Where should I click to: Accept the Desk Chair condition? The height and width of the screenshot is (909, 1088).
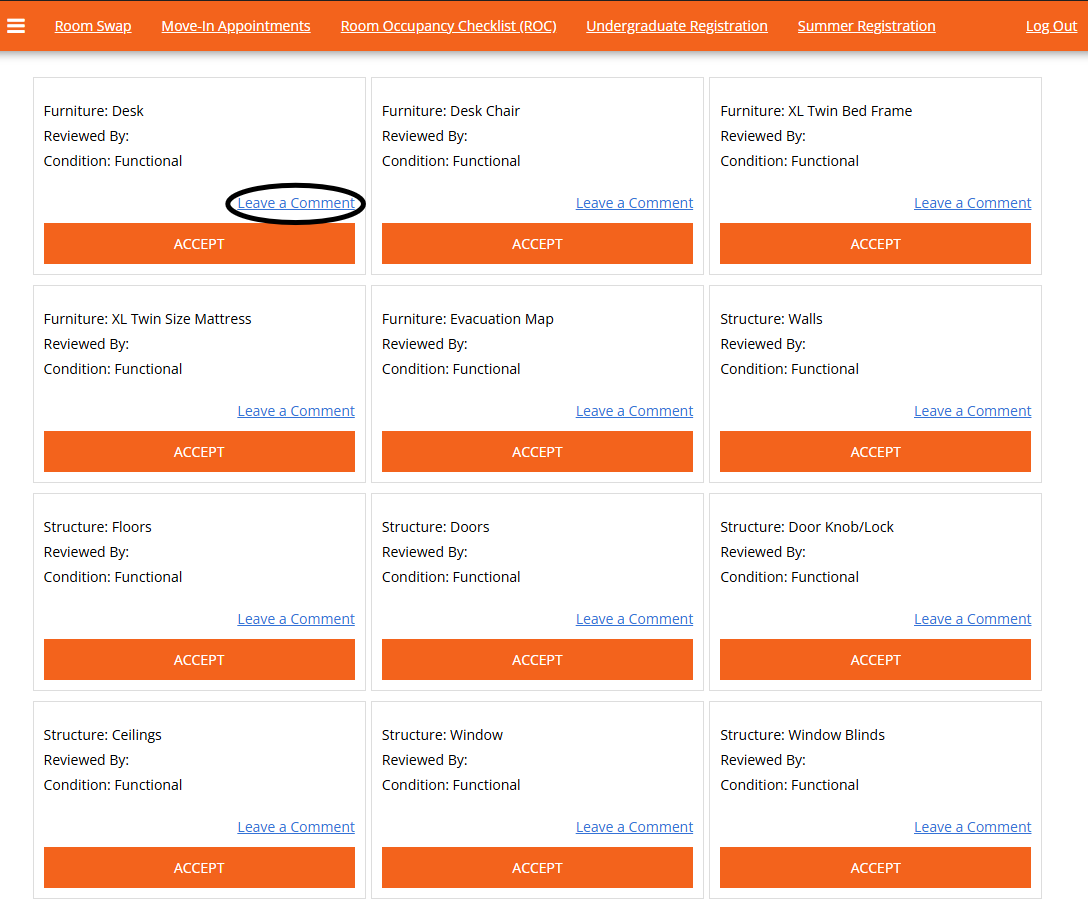tap(537, 244)
